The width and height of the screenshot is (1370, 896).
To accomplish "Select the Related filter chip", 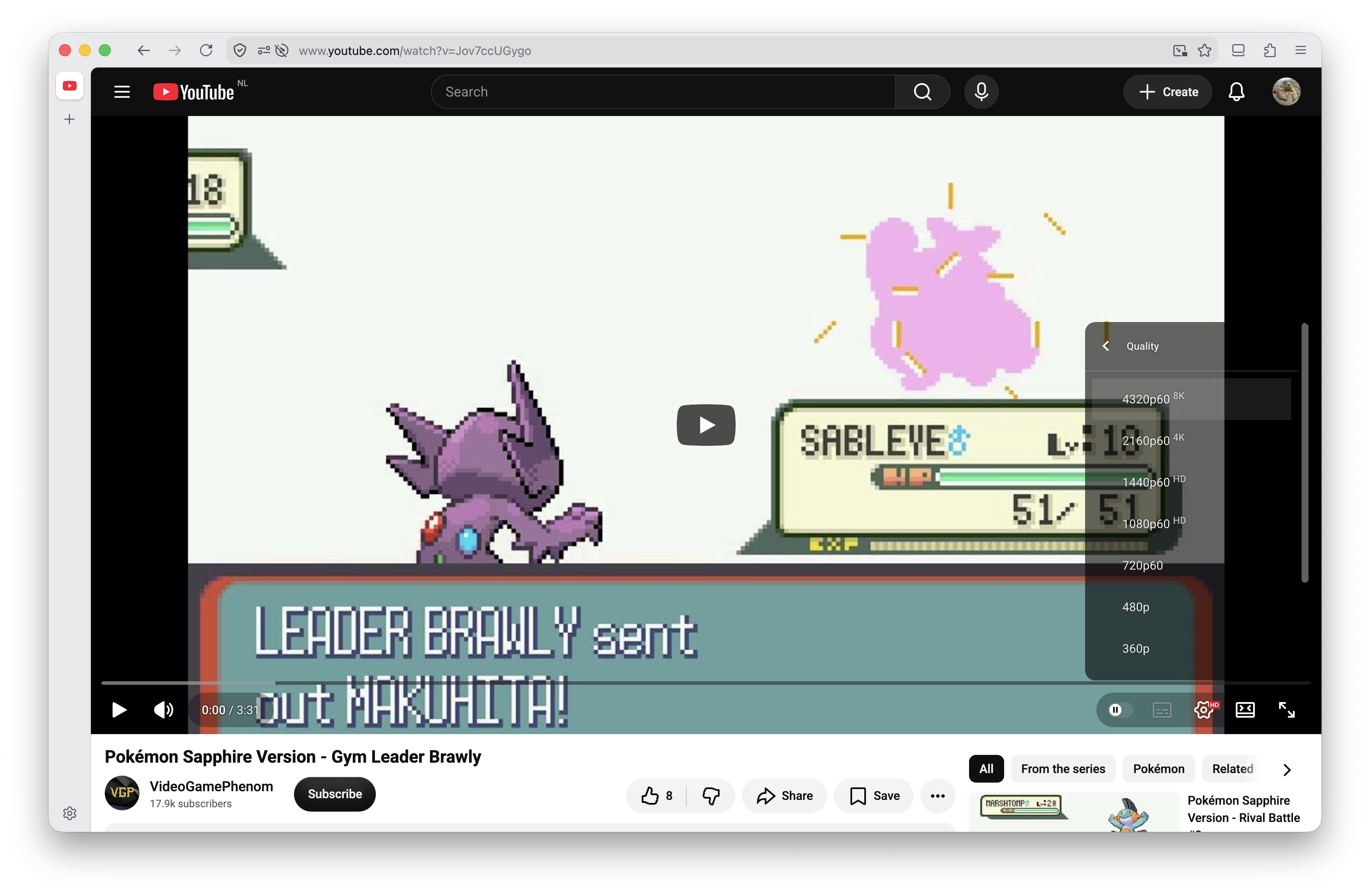I will pos(1232,769).
